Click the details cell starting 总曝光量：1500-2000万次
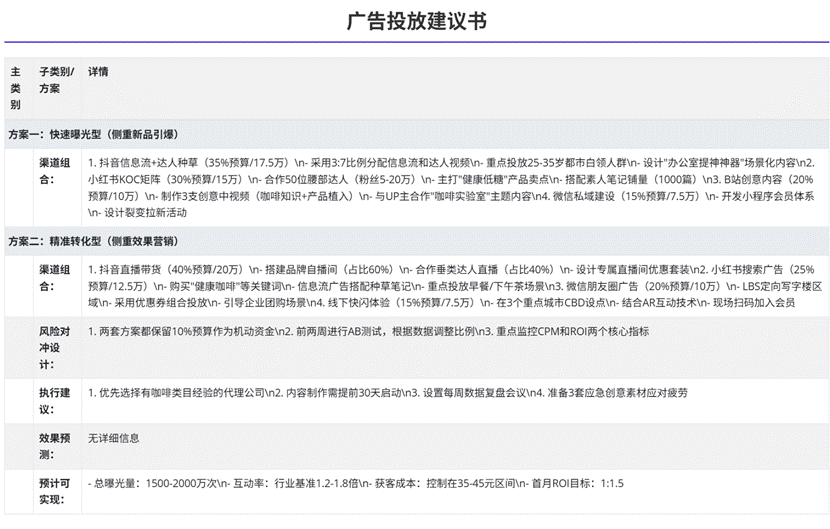Image resolution: width=830 pixels, height=529 pixels. click(x=455, y=491)
